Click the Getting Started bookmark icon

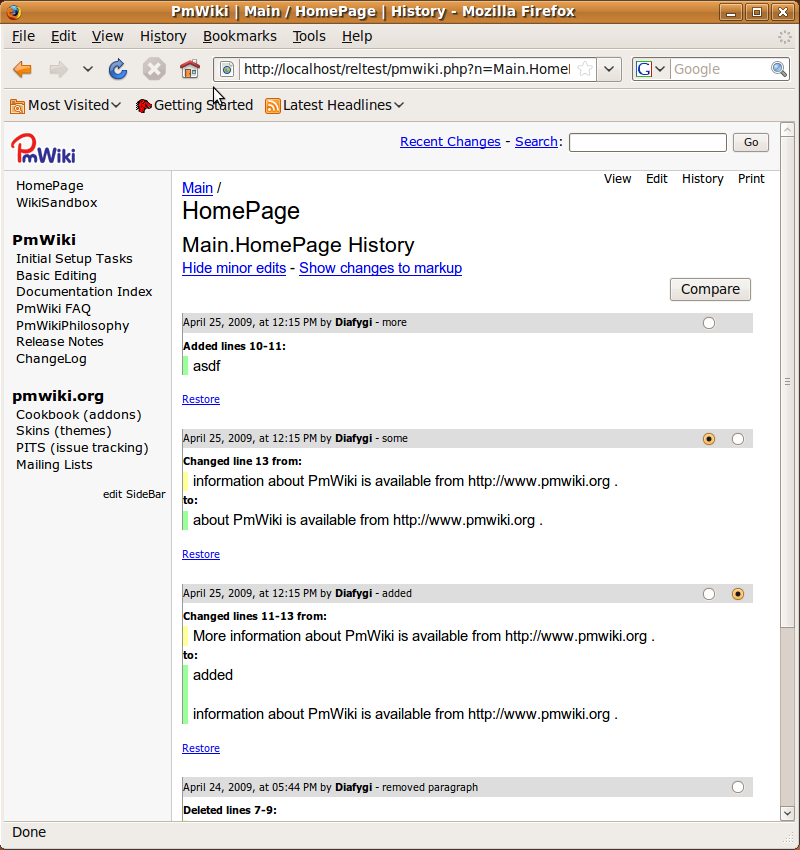click(x=143, y=105)
